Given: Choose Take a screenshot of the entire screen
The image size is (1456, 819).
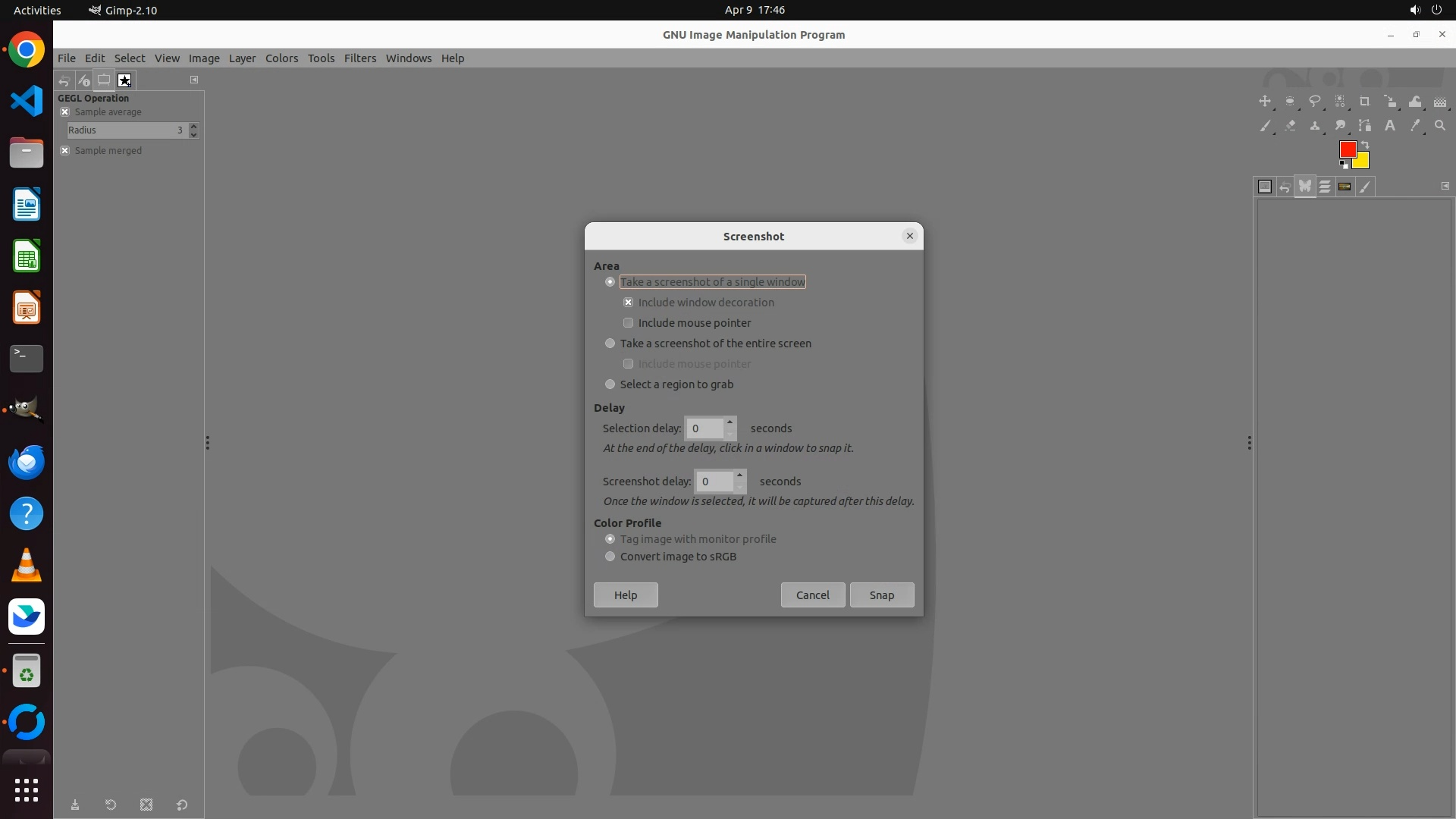Looking at the screenshot, I should pyautogui.click(x=610, y=344).
